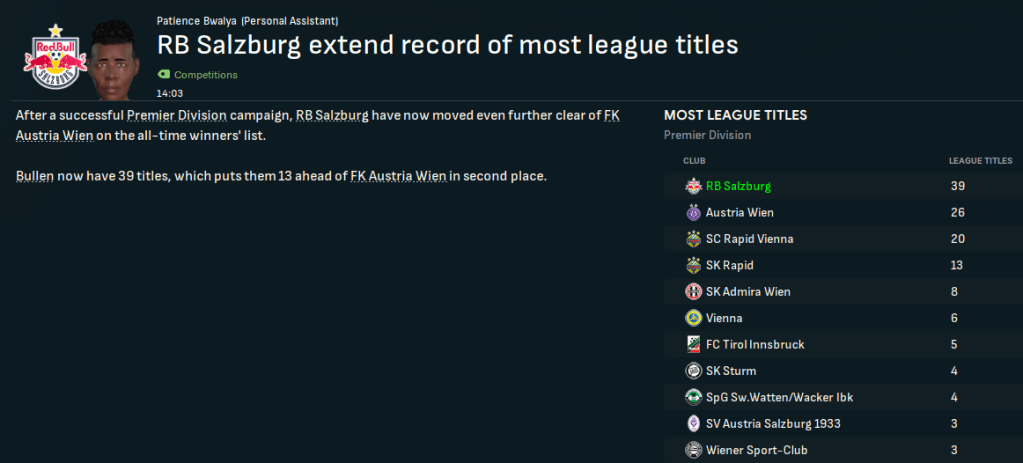Image resolution: width=1023 pixels, height=463 pixels.
Task: Sort by the League Titles column header
Action: [x=980, y=160]
